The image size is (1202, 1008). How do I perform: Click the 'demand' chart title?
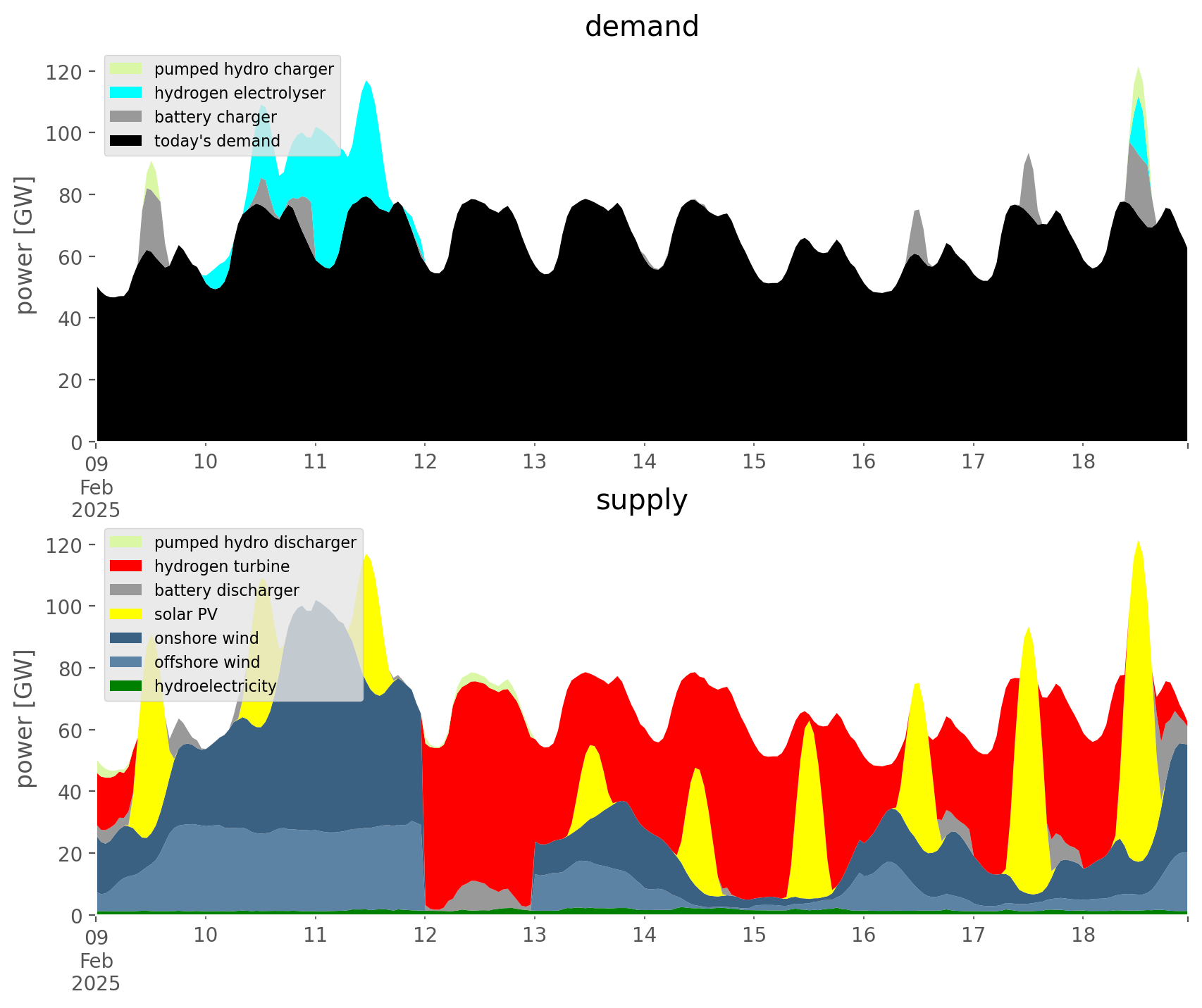click(642, 27)
